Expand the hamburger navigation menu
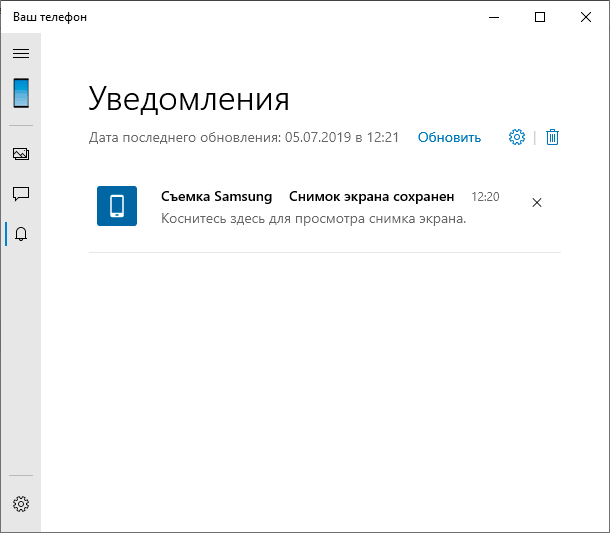610x533 pixels. coord(20,53)
